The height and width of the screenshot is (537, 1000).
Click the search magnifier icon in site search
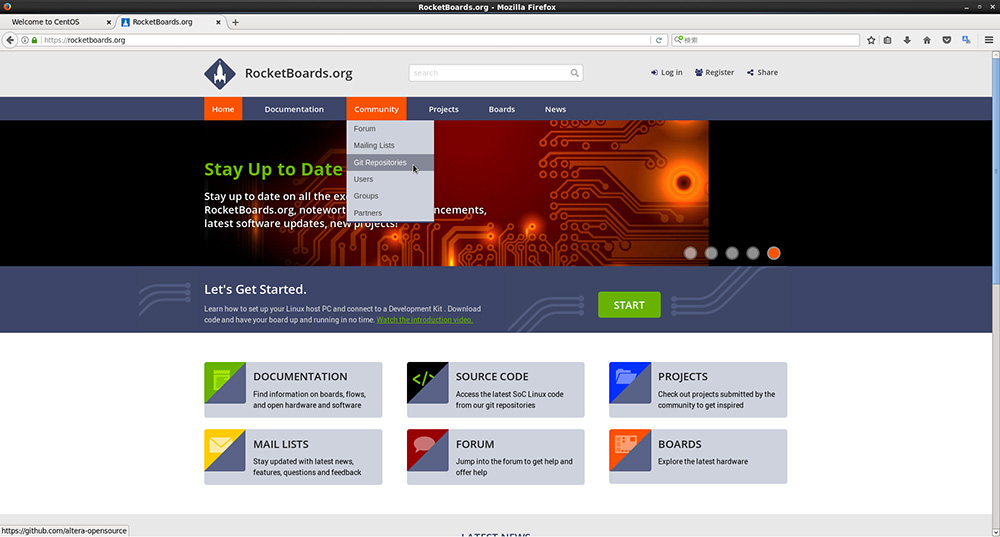[574, 73]
